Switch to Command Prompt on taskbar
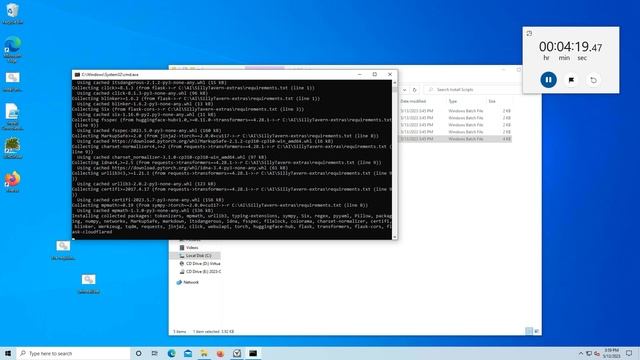 (253, 353)
